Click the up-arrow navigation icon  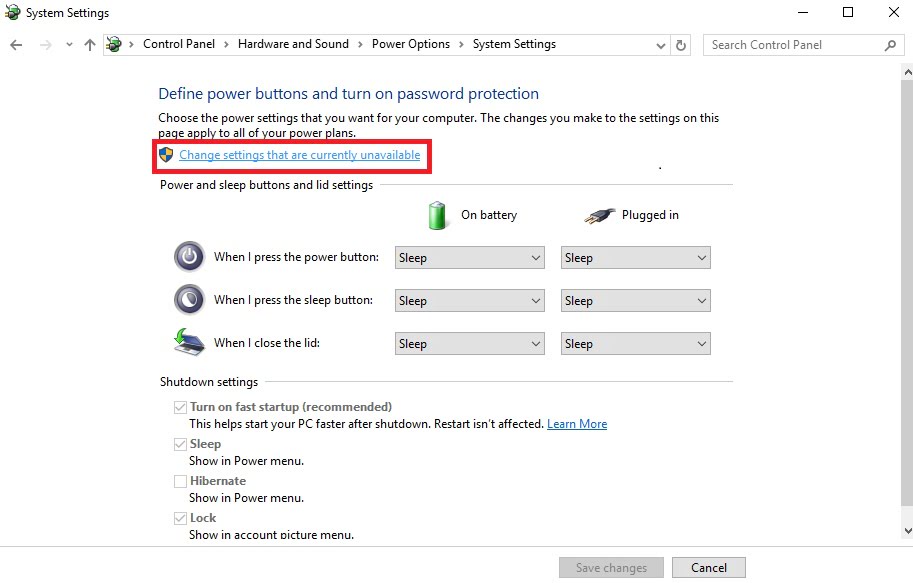[x=89, y=44]
